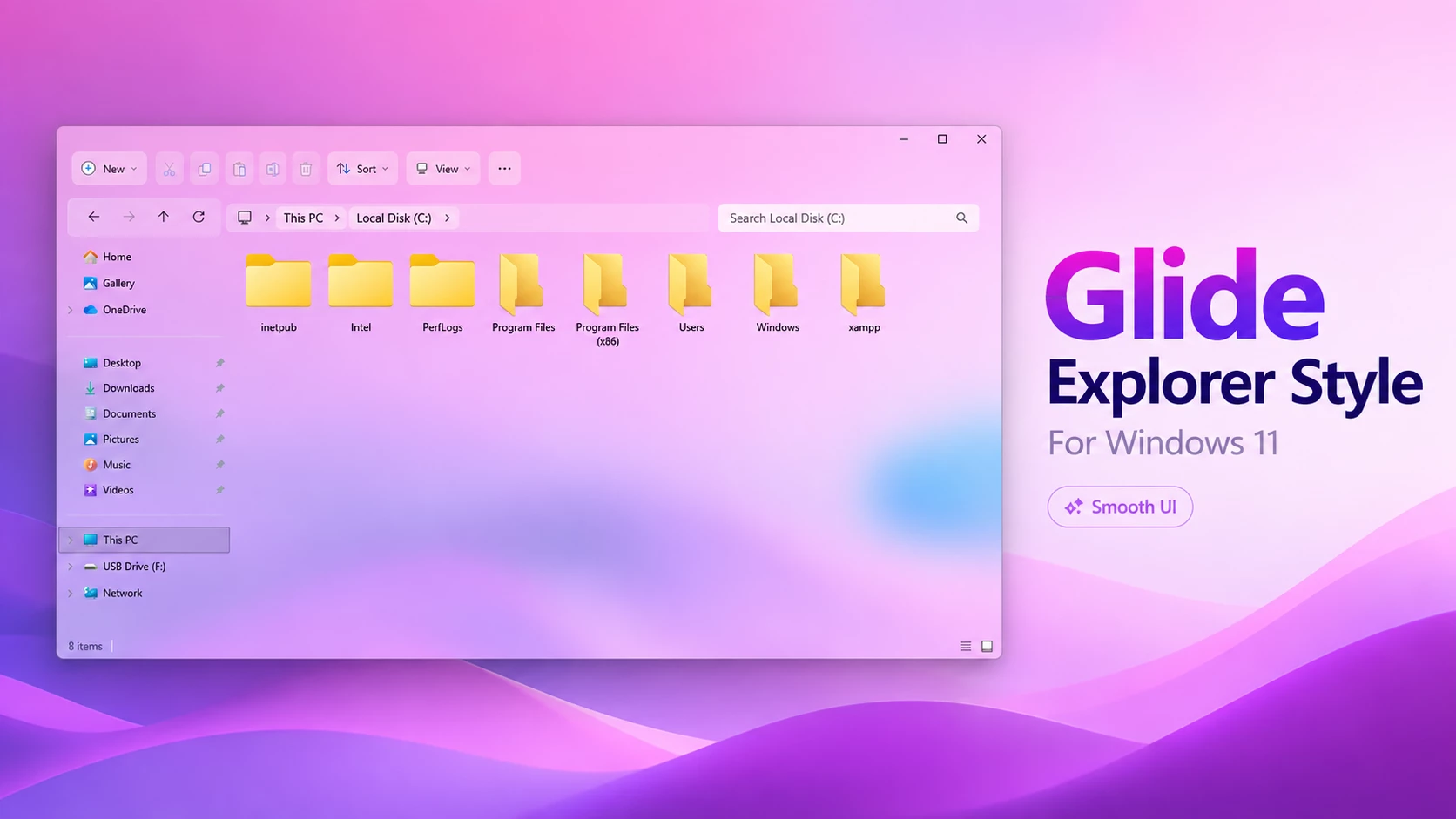
Task: Open the New dropdown menu
Action: (x=109, y=169)
